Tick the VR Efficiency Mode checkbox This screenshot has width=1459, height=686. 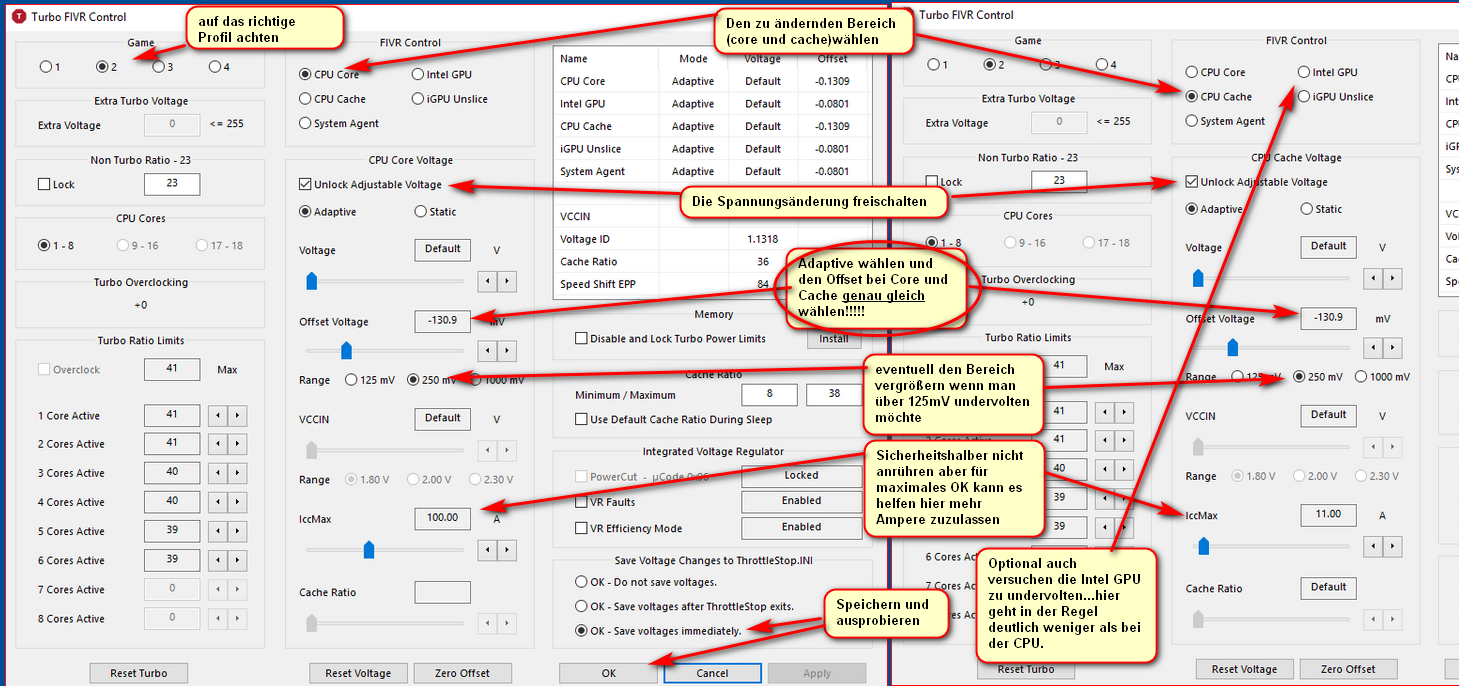point(582,528)
